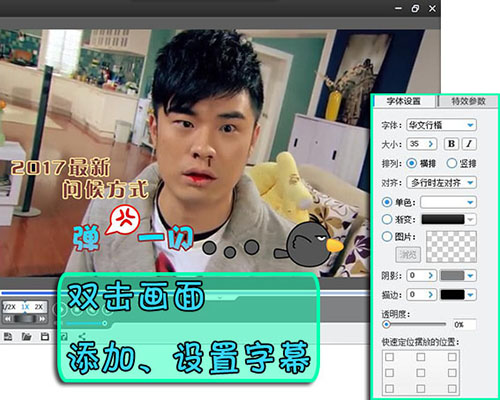Viewport: 500px width, 400px height.
Task: Expand the 多行时左对齐 alignment dropdown
Action: (441, 183)
